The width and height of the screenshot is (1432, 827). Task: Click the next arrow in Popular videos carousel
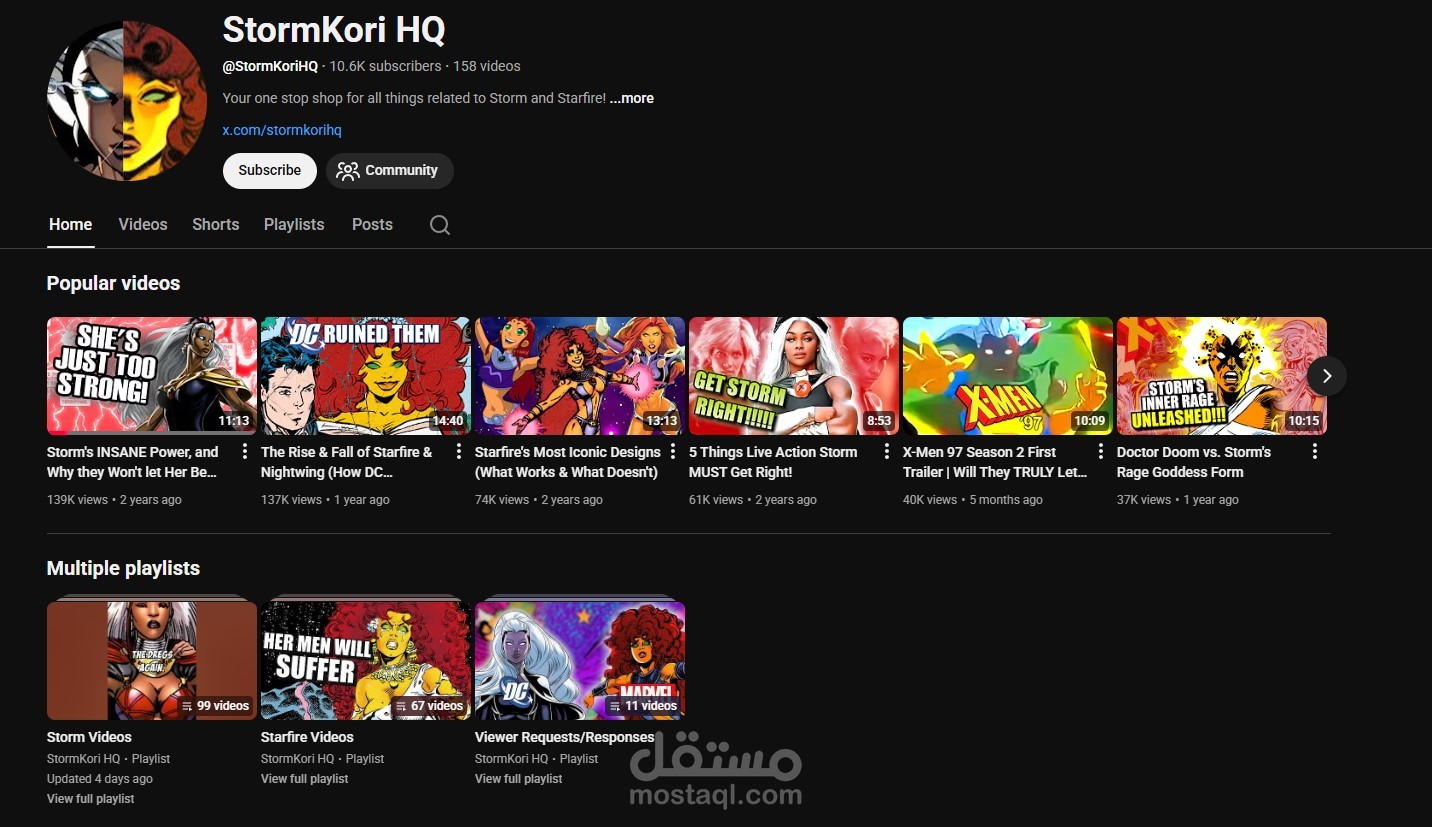pyautogui.click(x=1327, y=376)
